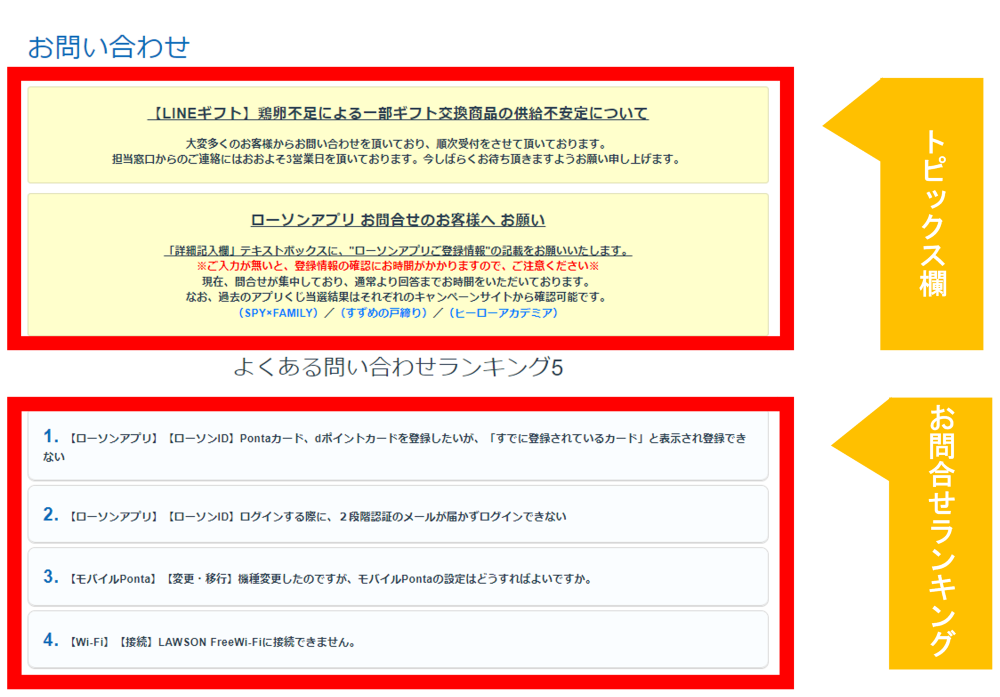Open the ヒーローアカデミア campaign link

tap(503, 313)
